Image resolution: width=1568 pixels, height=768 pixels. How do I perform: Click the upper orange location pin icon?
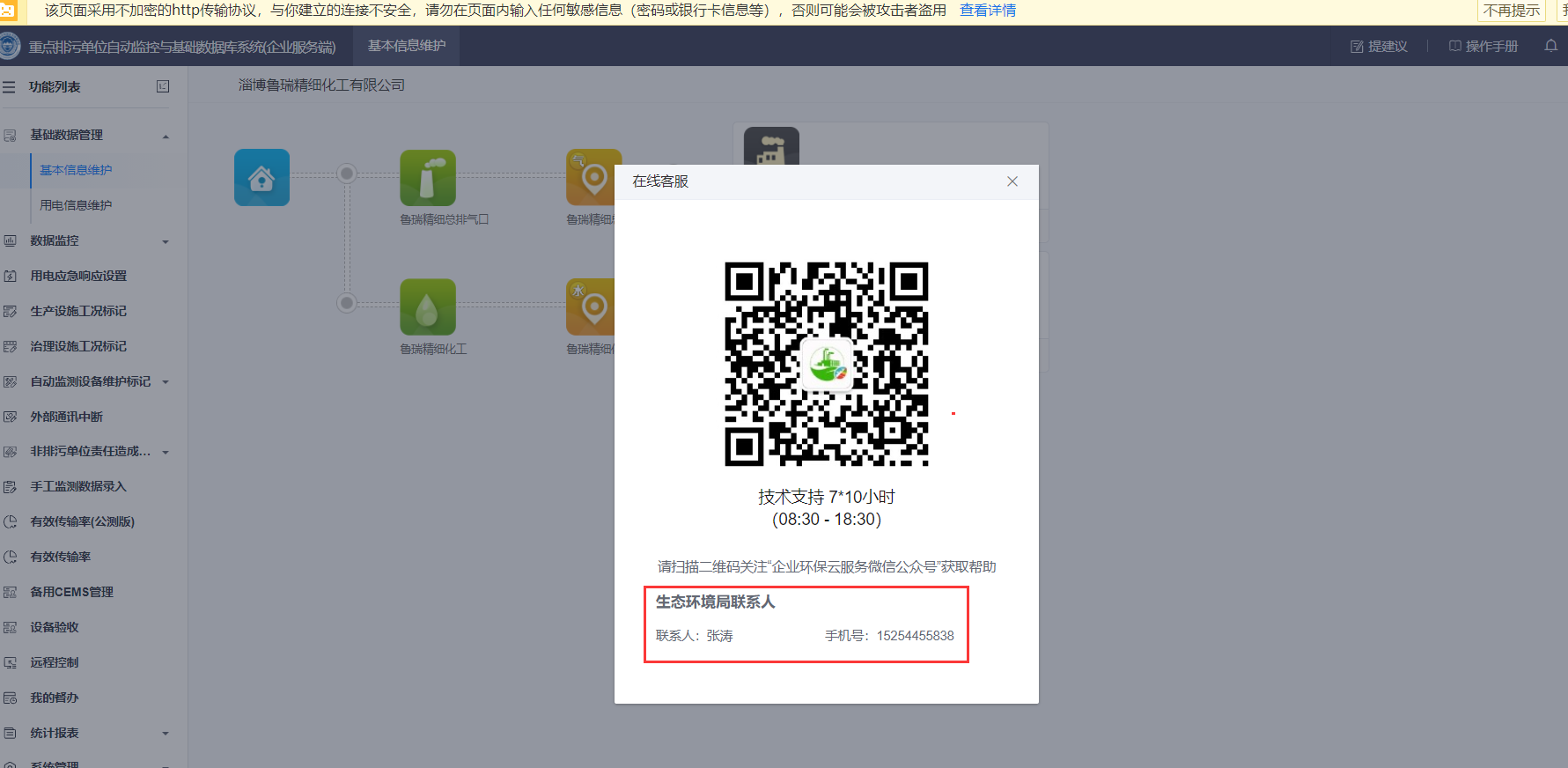[591, 177]
